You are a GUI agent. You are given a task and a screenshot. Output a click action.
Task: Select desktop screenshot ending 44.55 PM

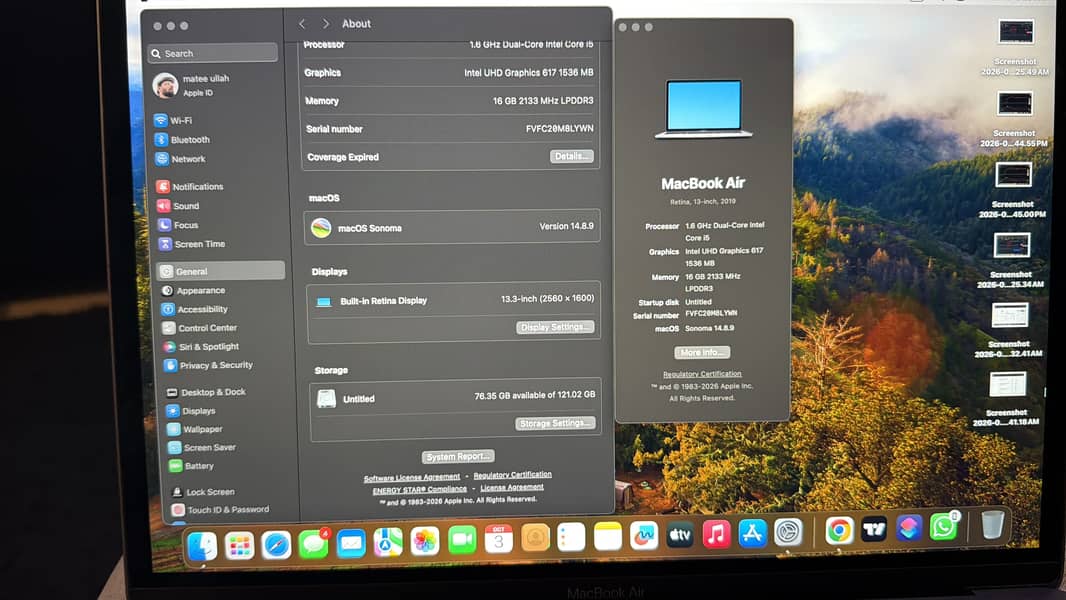tap(1014, 119)
